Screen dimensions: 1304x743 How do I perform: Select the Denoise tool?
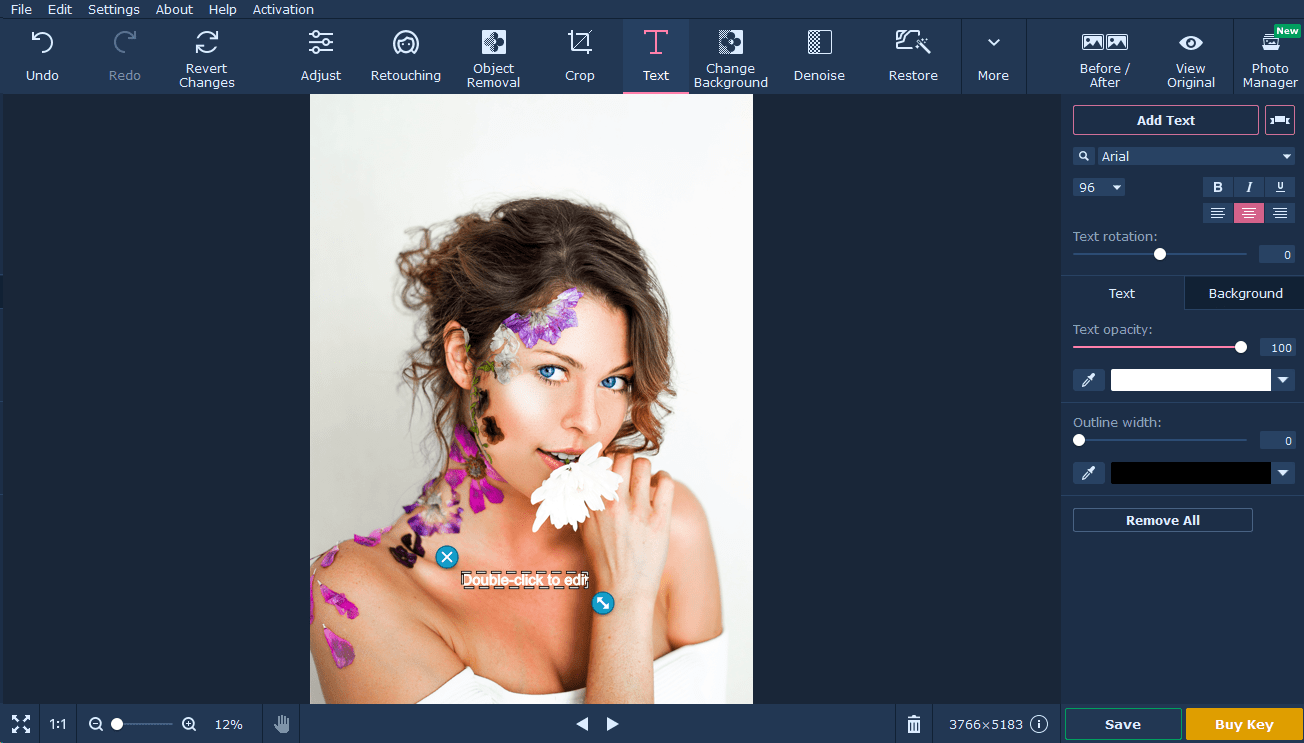[x=818, y=55]
